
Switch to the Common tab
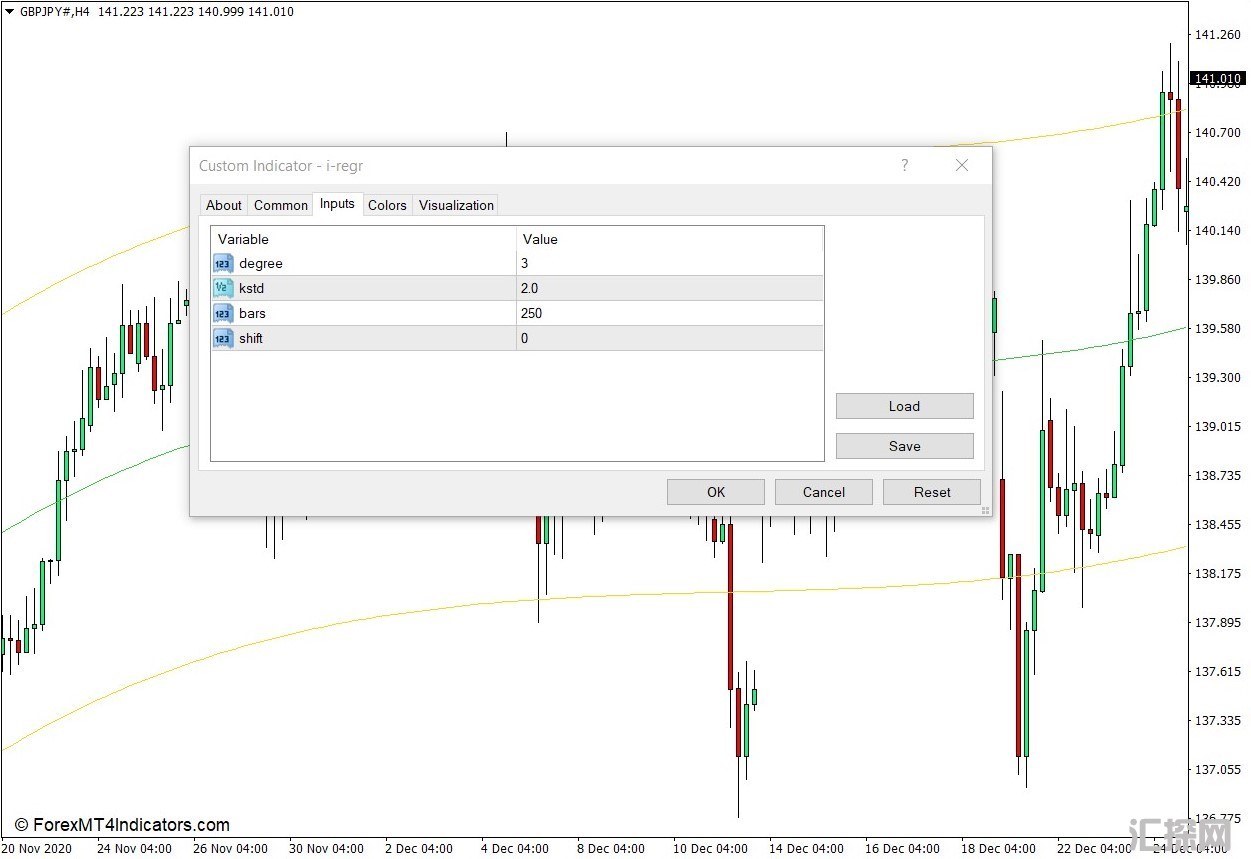tap(281, 205)
